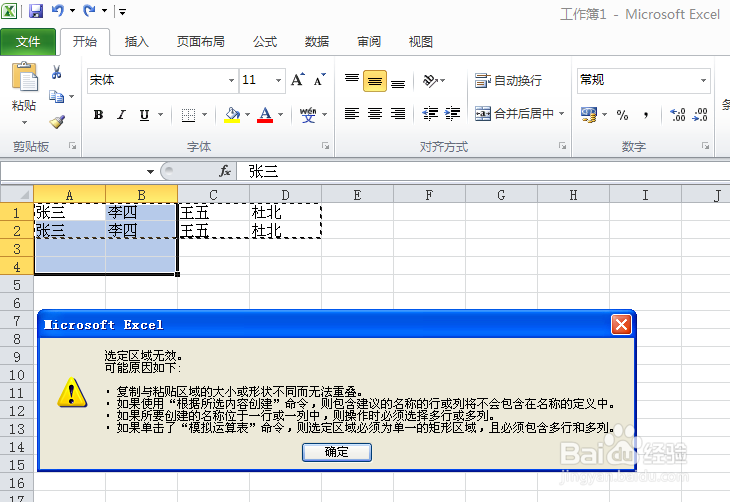This screenshot has height=502, width=730.
Task: Toggle top vertical alignment
Action: tap(352, 81)
